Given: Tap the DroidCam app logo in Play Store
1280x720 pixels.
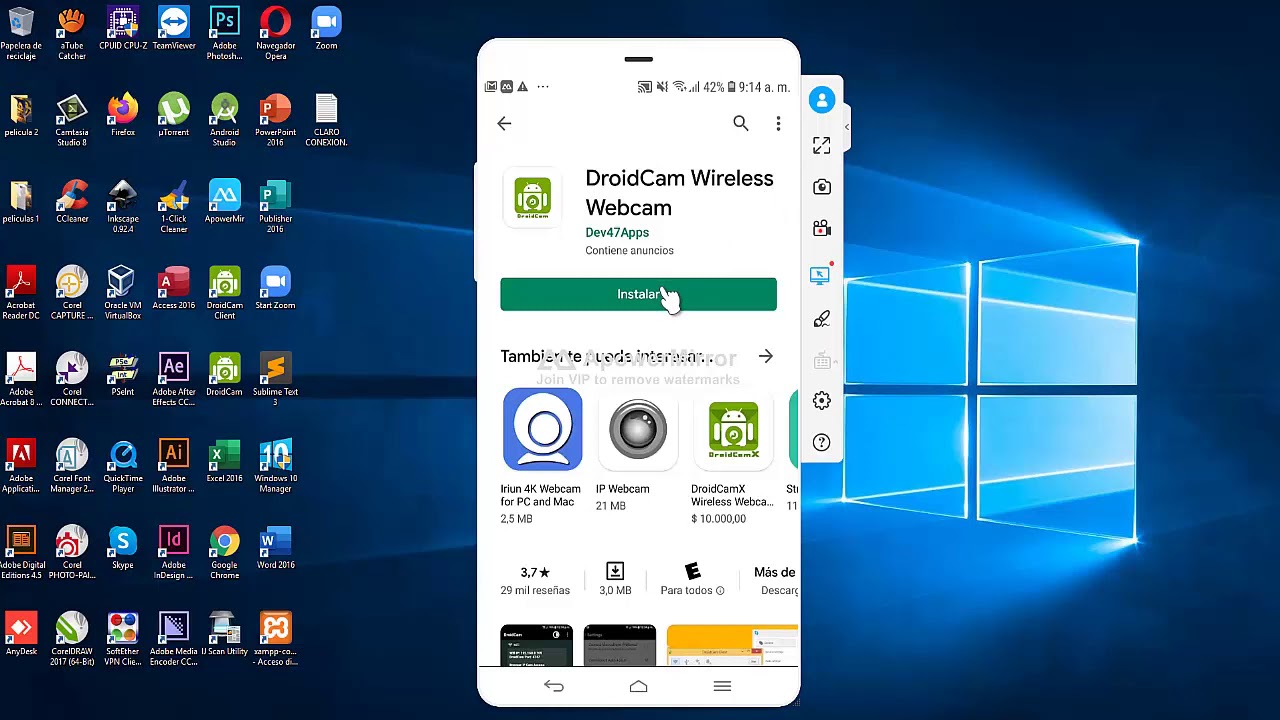Looking at the screenshot, I should pos(533,198).
